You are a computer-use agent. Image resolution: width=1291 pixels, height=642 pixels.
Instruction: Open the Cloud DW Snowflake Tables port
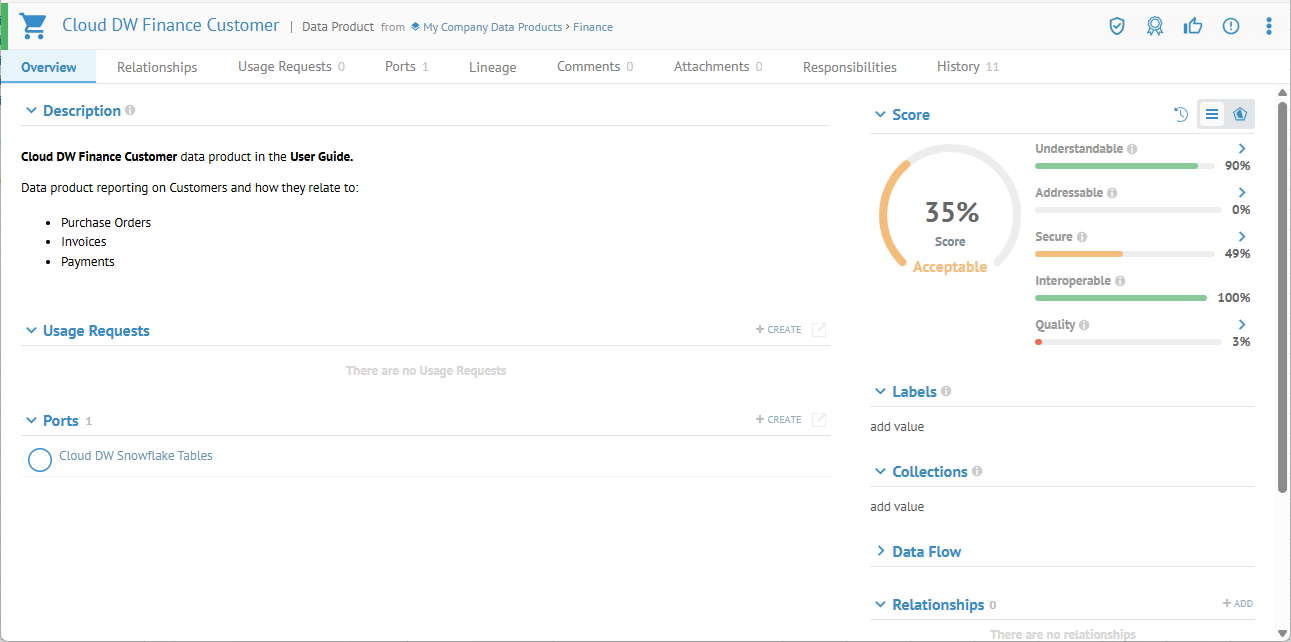[x=135, y=456]
